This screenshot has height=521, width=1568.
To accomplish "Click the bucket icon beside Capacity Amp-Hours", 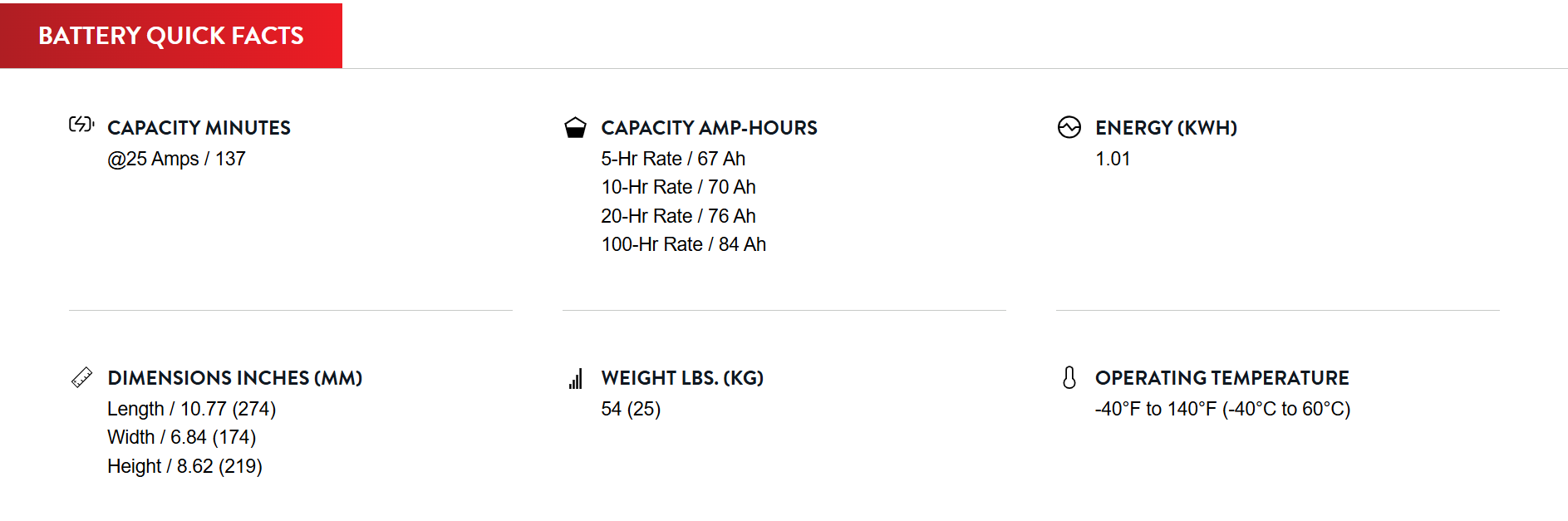I will click(575, 127).
